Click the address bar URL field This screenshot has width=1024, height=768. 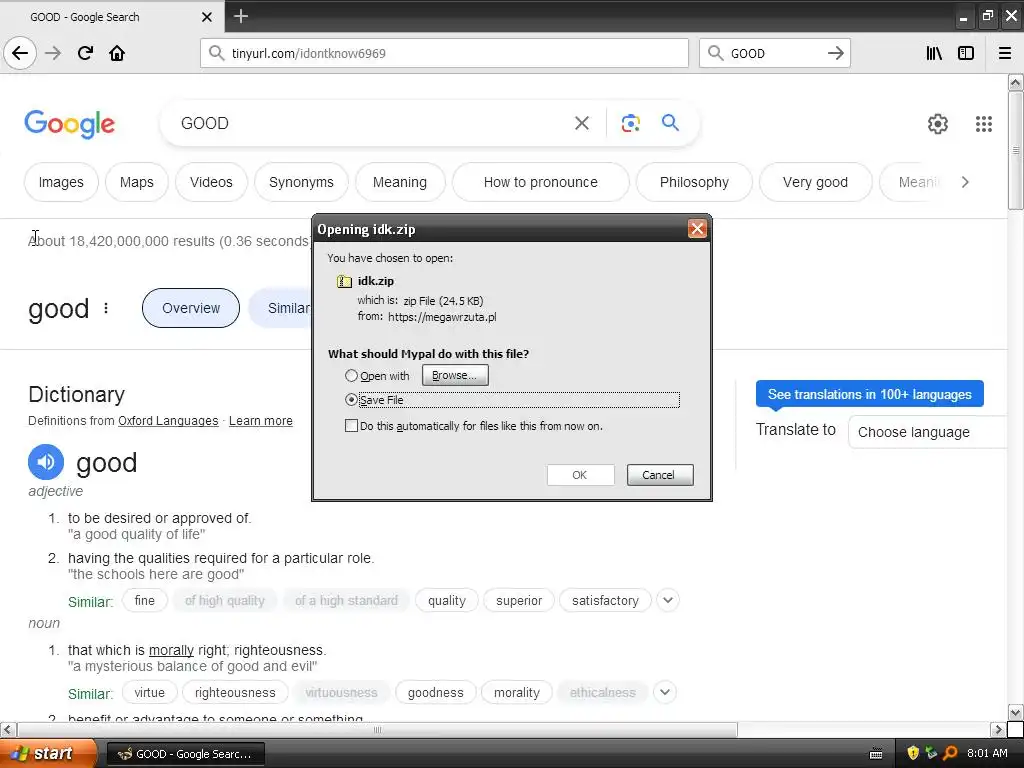coord(444,53)
